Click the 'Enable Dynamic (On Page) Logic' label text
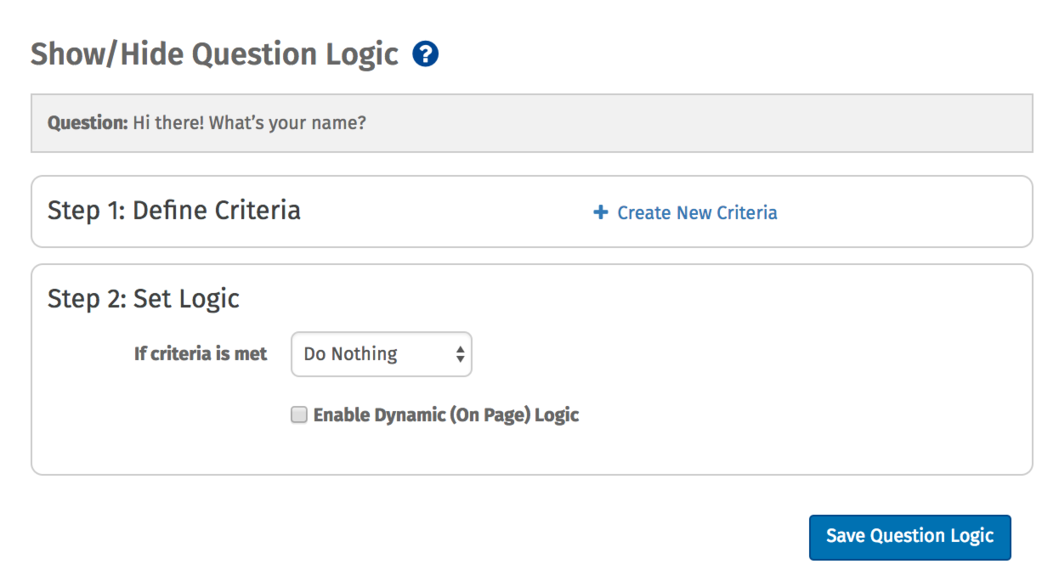The width and height of the screenshot is (1059, 581). click(446, 415)
